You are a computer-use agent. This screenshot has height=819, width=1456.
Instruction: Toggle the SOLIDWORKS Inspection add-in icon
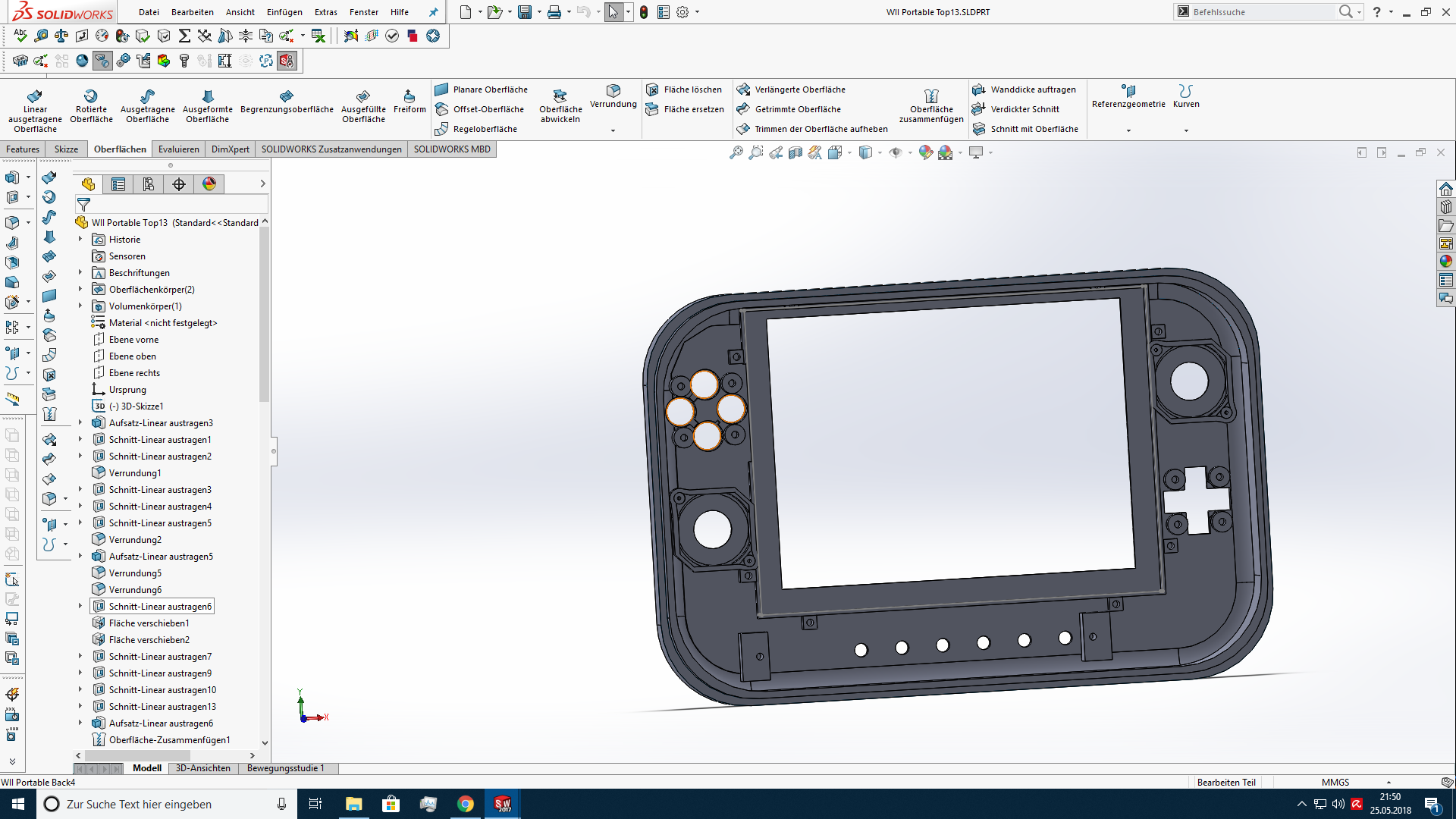[x=287, y=61]
